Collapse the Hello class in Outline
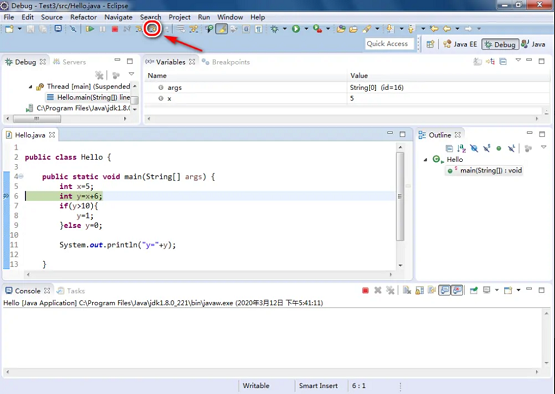555x394 pixels. pyautogui.click(x=425, y=160)
